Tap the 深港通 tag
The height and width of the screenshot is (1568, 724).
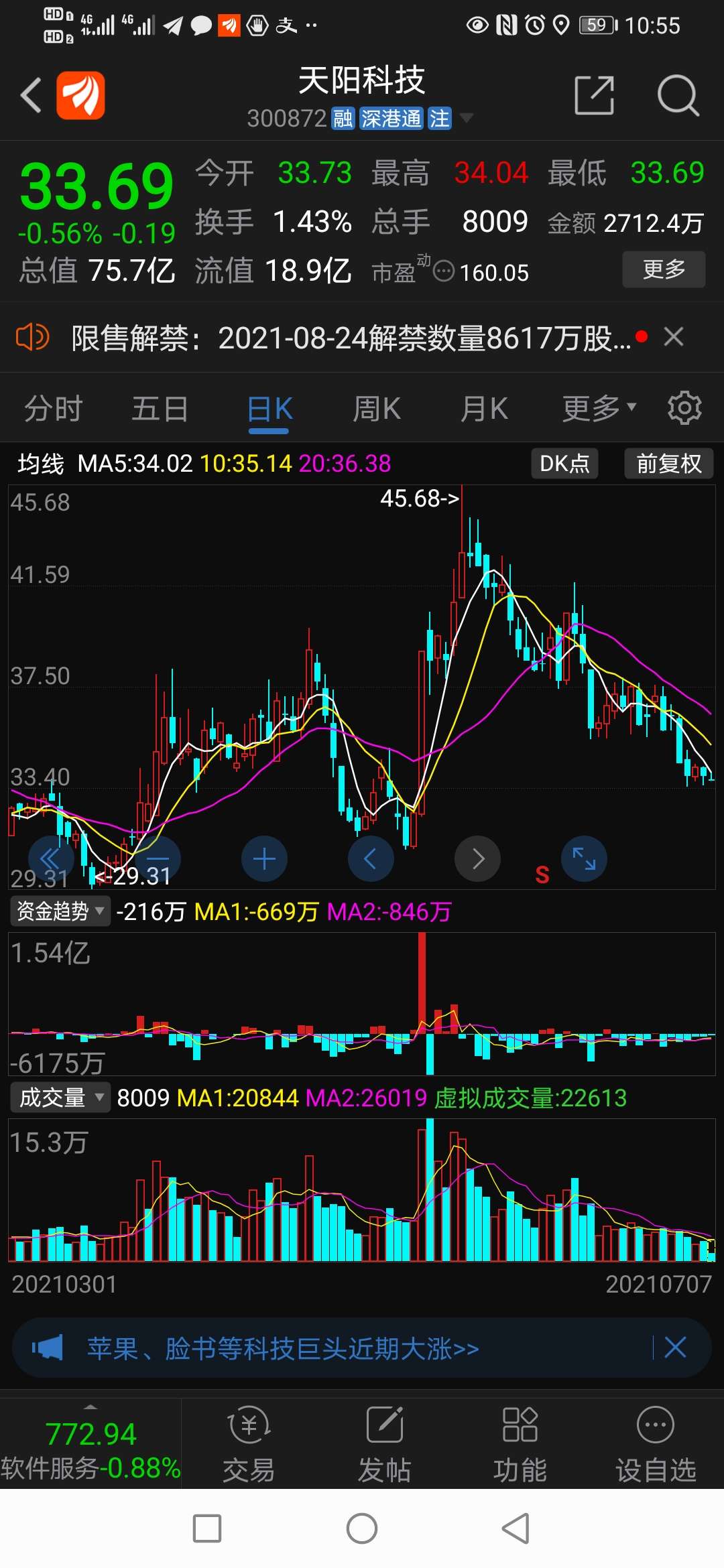tap(391, 119)
